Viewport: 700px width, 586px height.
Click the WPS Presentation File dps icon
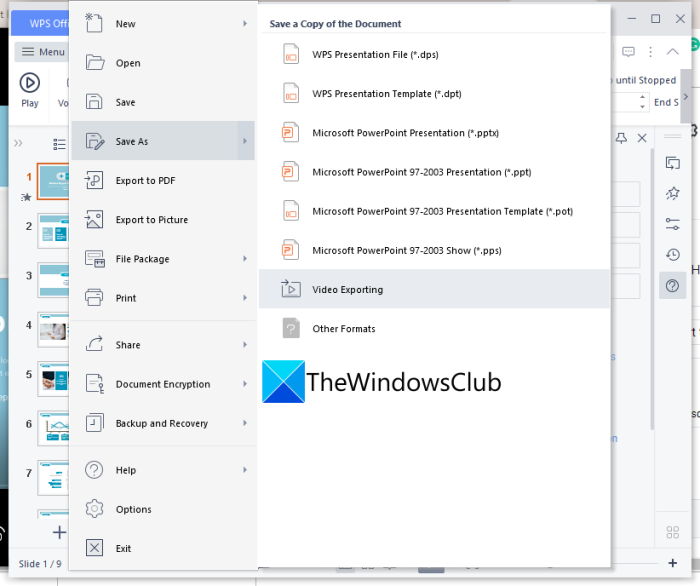tap(291, 54)
